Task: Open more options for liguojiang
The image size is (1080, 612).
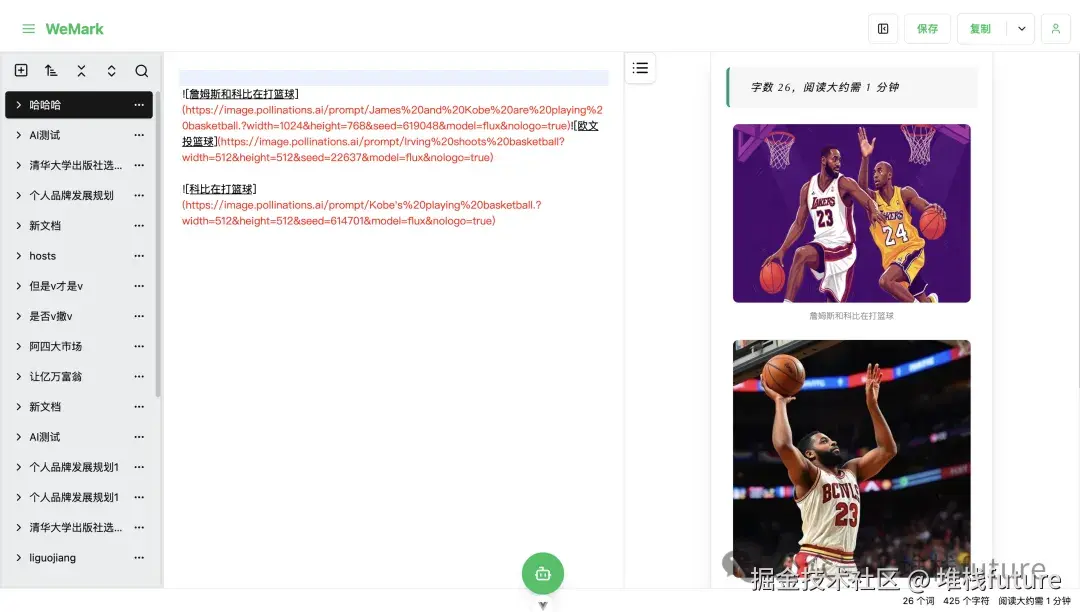Action: pos(139,558)
